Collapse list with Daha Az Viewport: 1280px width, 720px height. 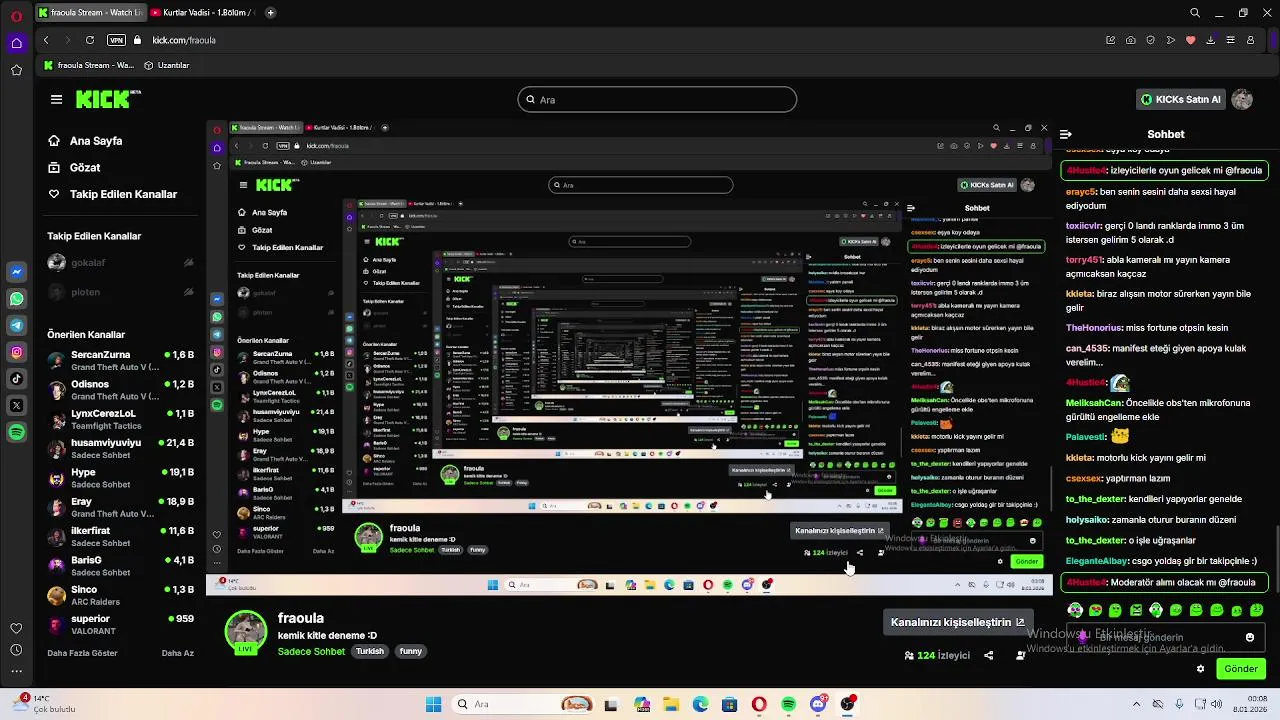(178, 653)
